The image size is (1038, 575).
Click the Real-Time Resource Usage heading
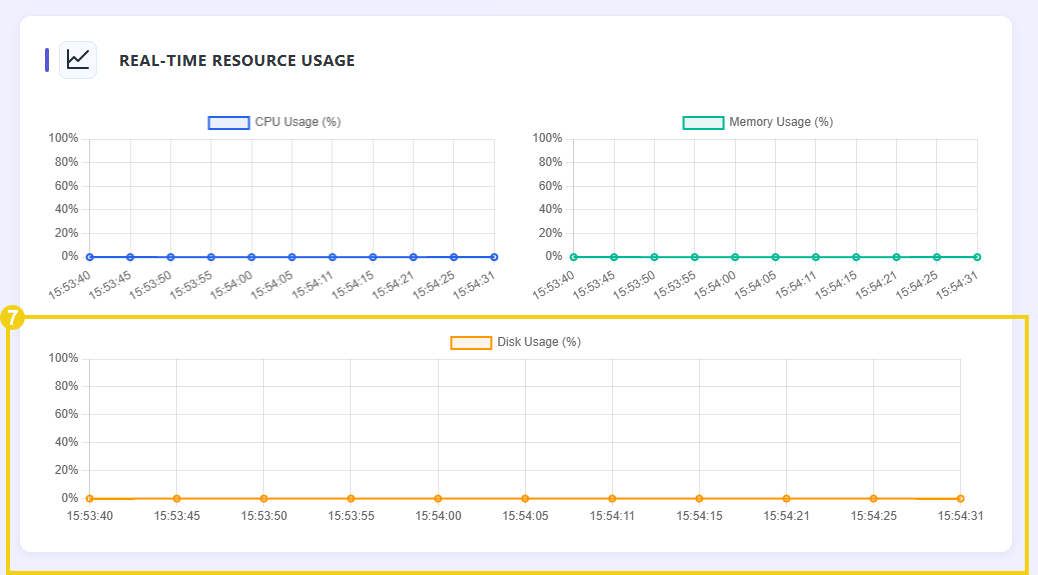coord(237,60)
